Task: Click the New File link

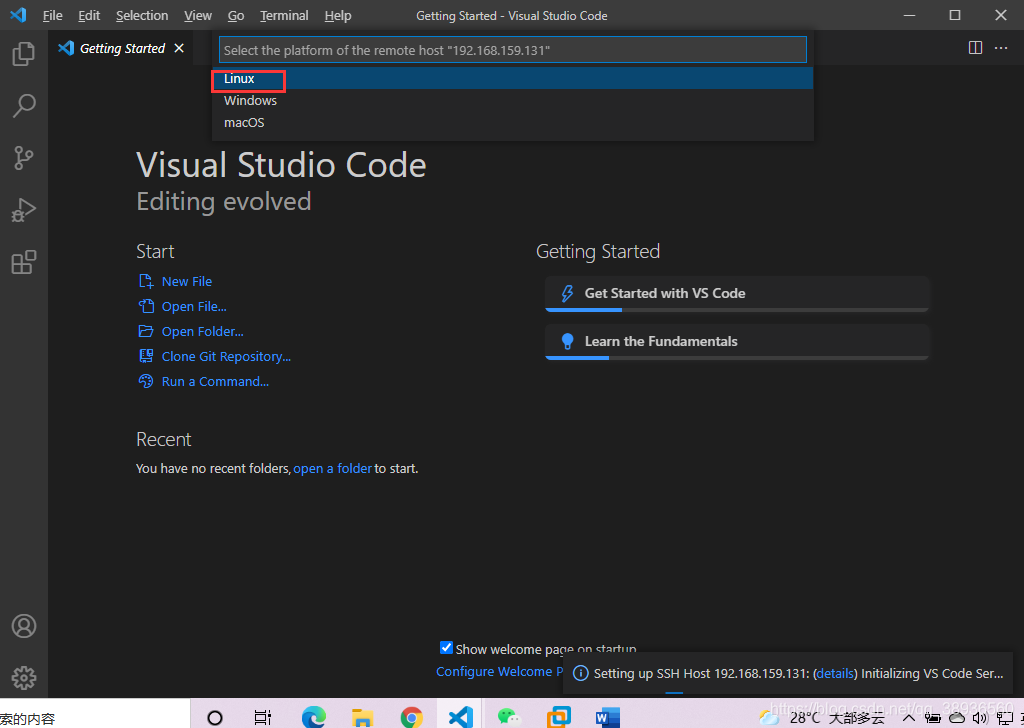Action: click(187, 281)
